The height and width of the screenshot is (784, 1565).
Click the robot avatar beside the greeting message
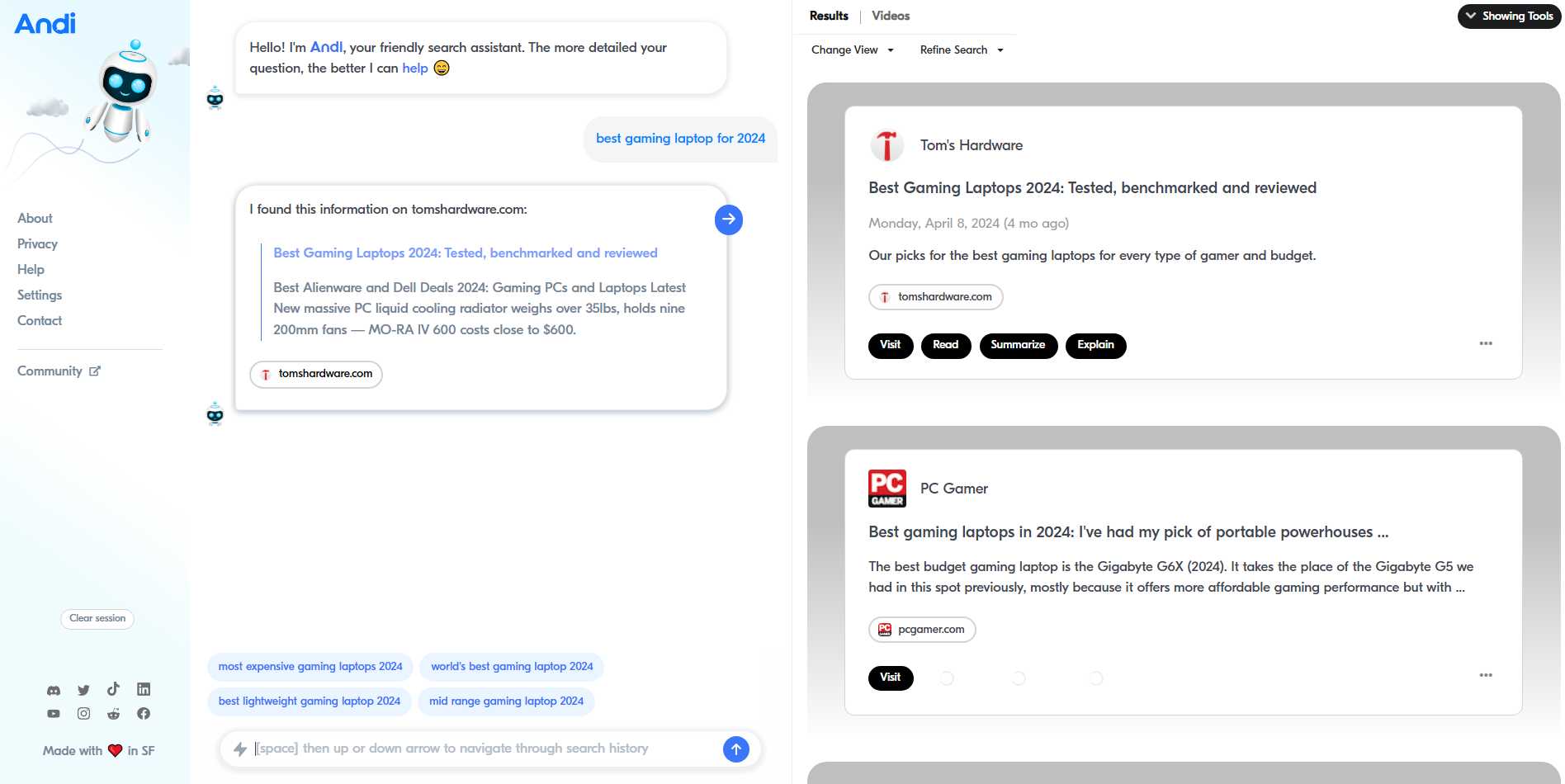215,98
